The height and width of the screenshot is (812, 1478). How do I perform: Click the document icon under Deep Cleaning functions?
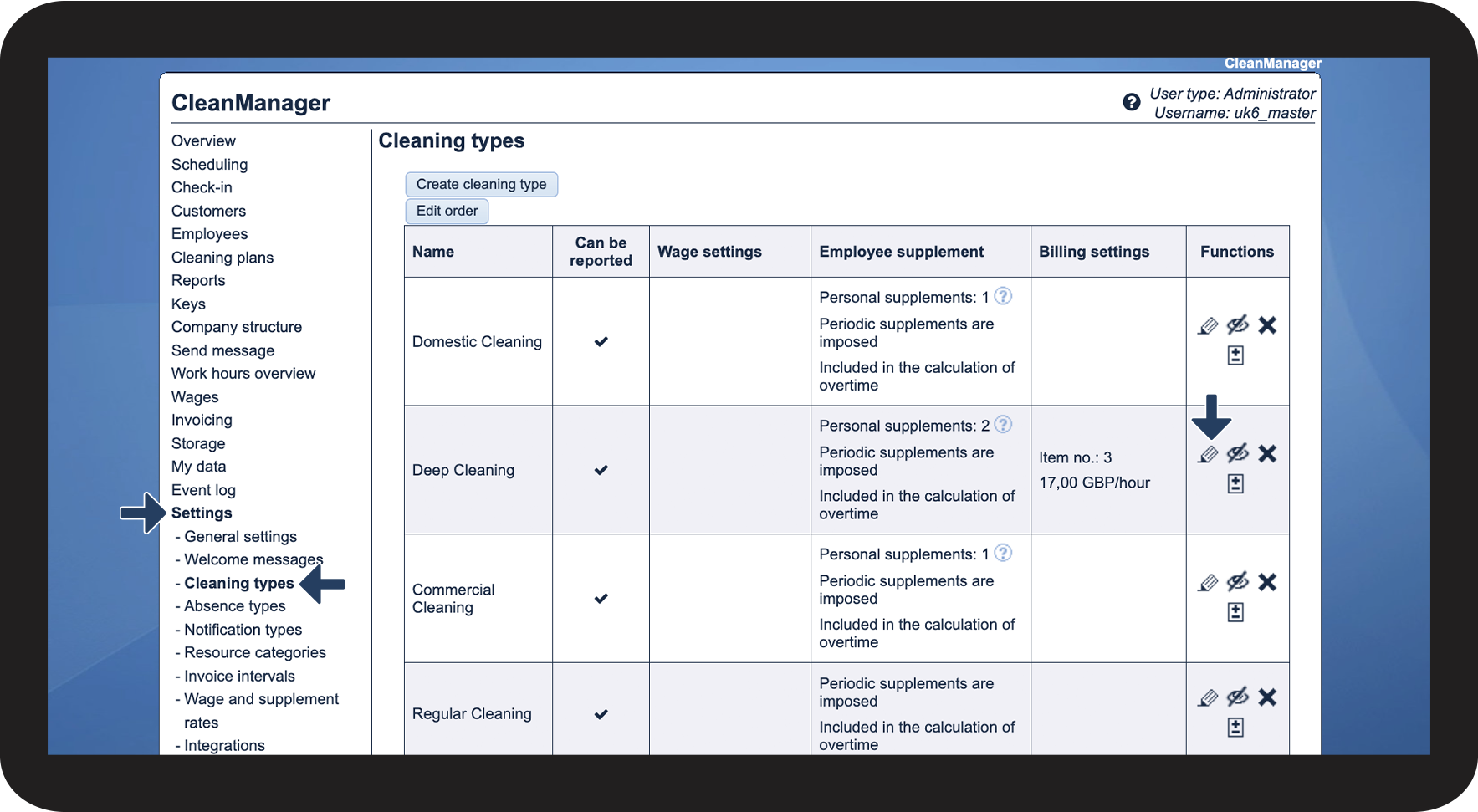coord(1235,484)
